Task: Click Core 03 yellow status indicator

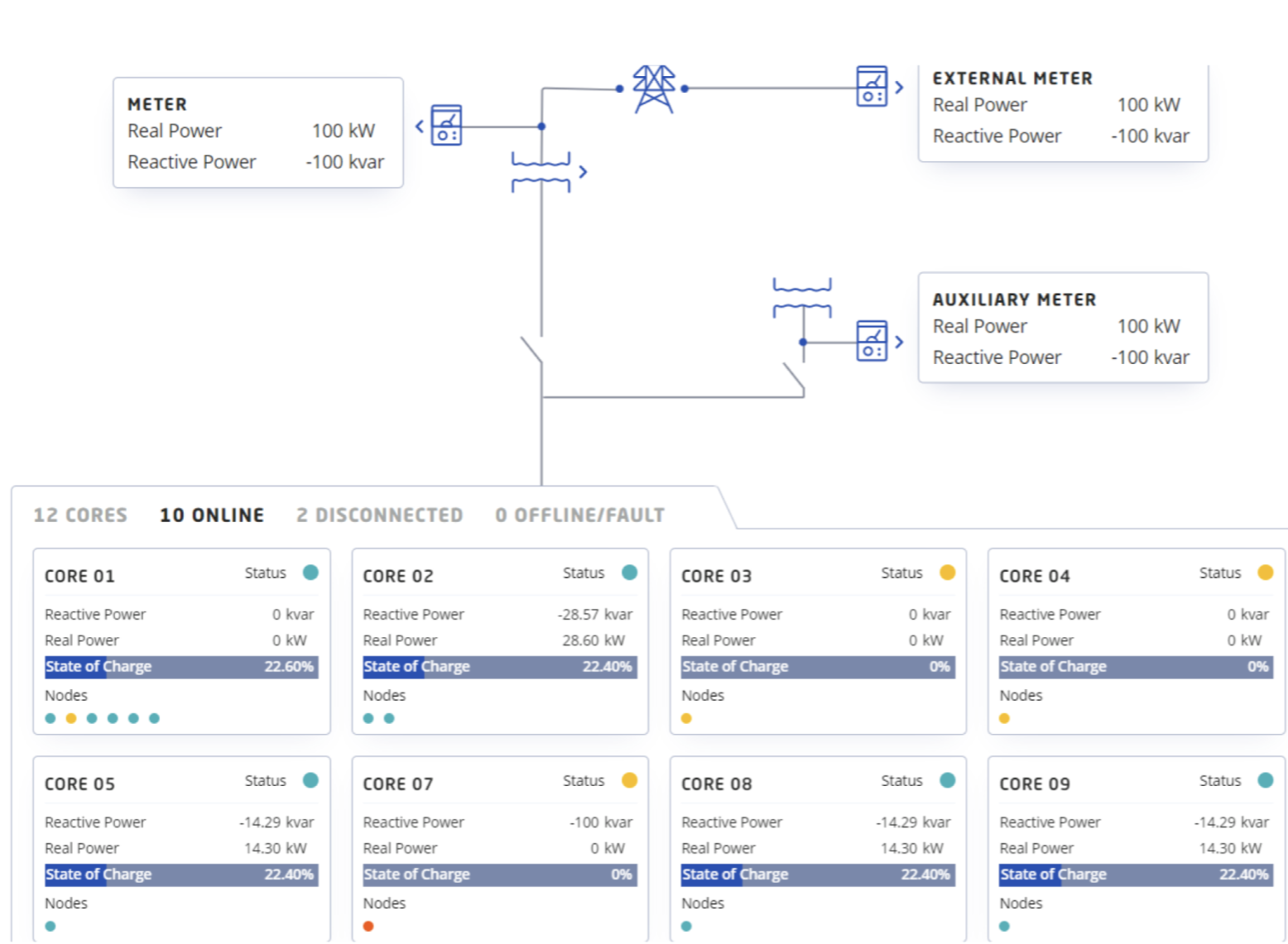Action: (947, 573)
